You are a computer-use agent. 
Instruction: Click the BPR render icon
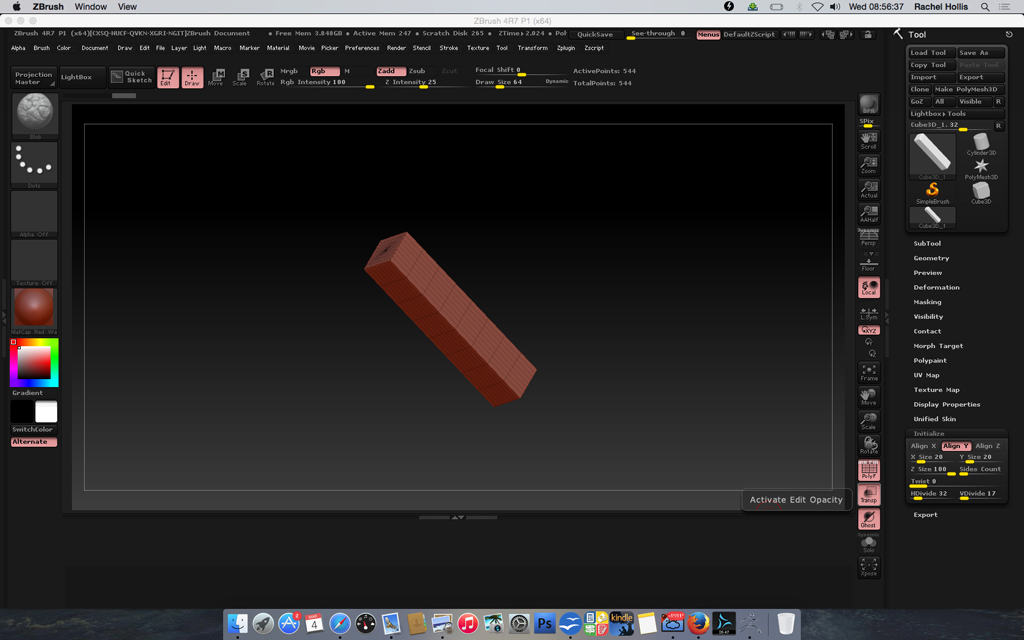(869, 104)
